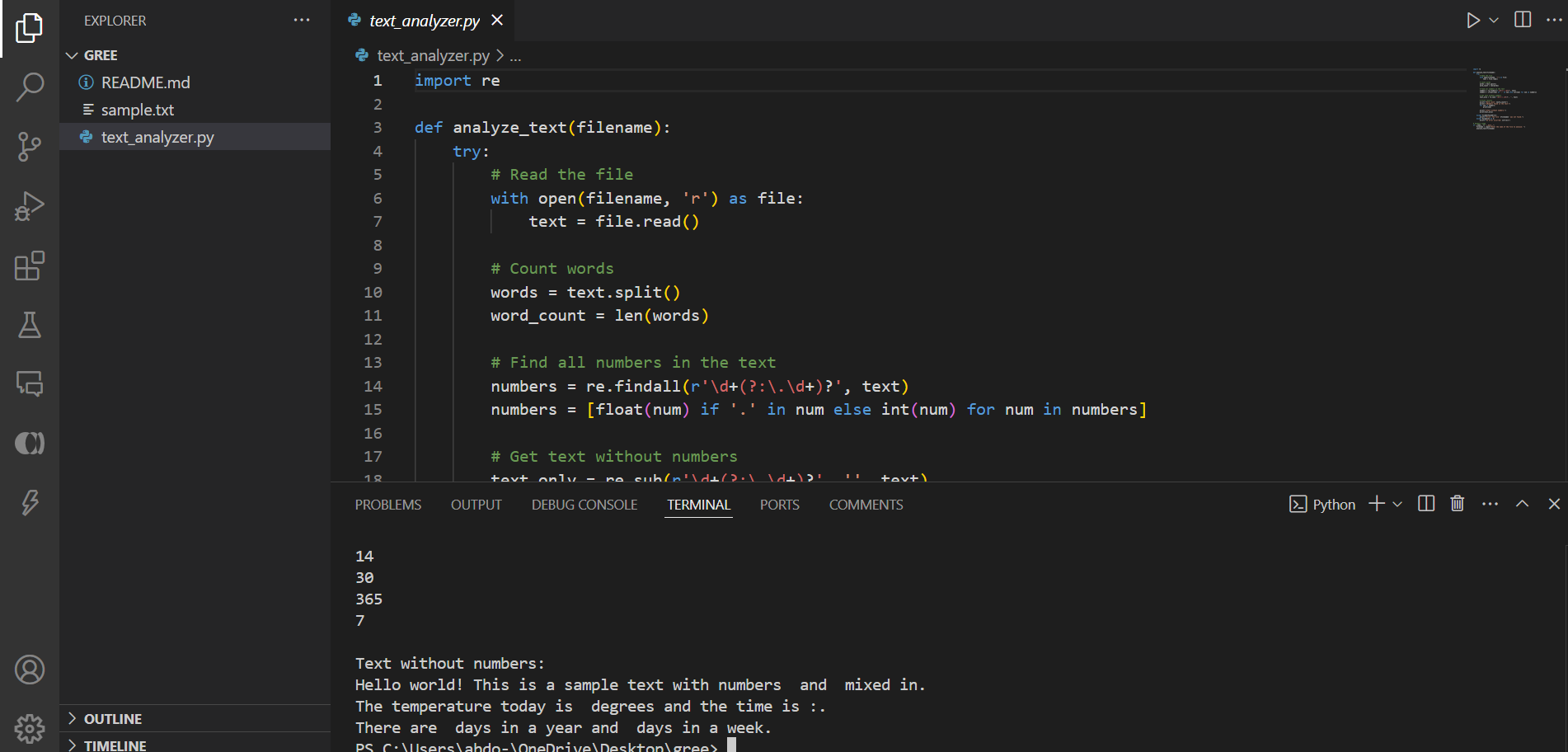Click the minimap code overview
1568x752 pixels.
[1505, 99]
